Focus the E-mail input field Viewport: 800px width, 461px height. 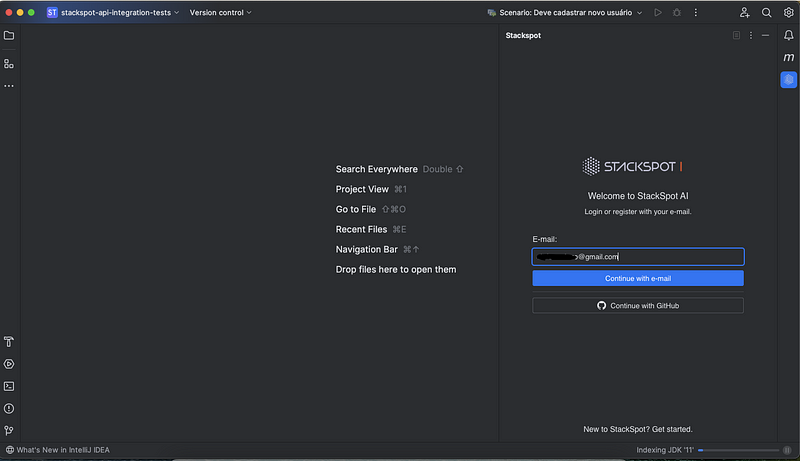638,257
